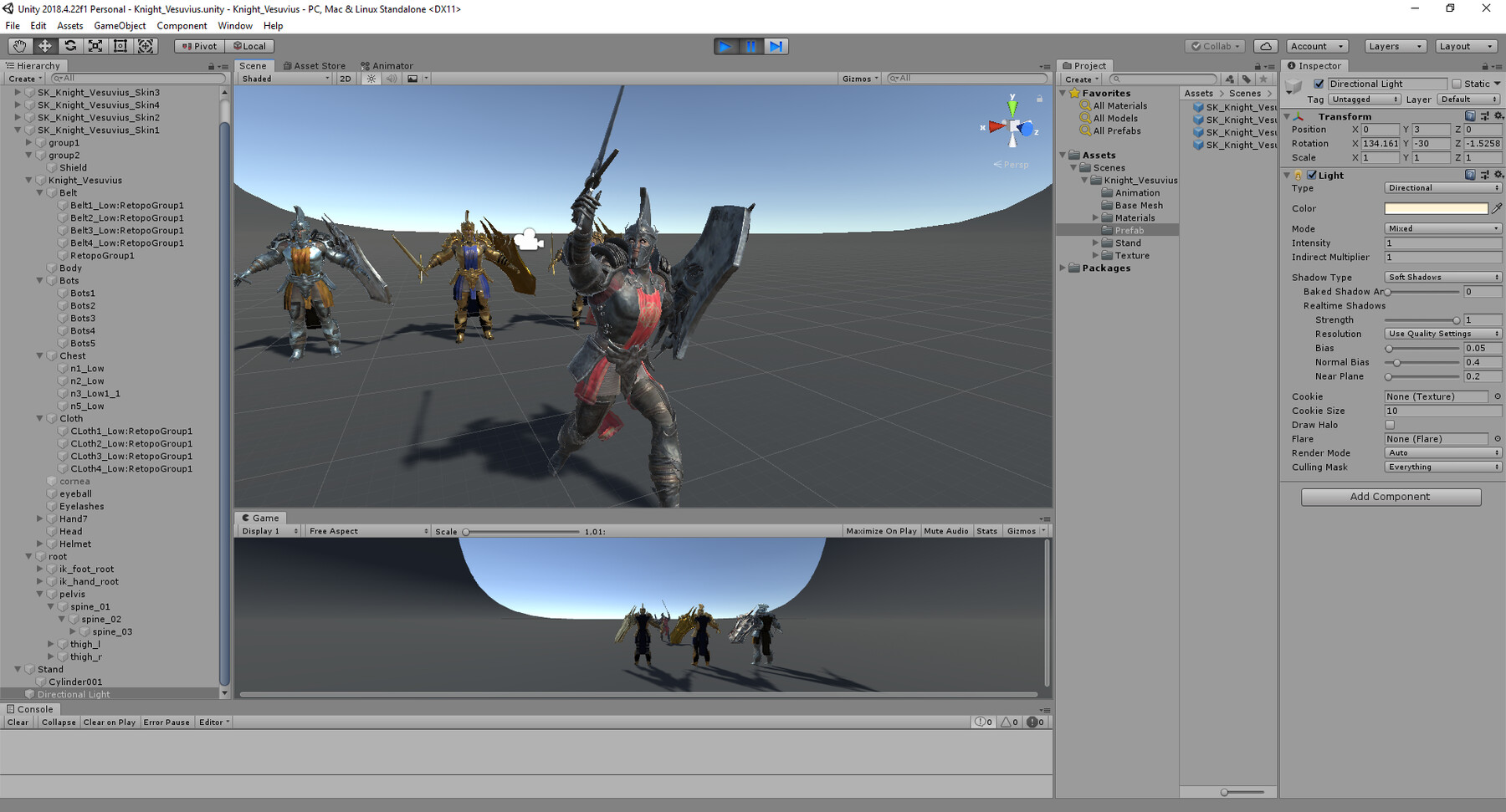
Task: Click the console Clear button
Action: pyautogui.click(x=18, y=722)
